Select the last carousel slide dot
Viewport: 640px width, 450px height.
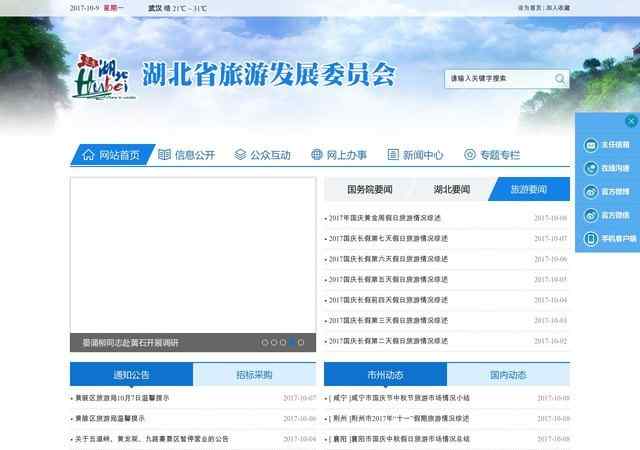tap(301, 342)
